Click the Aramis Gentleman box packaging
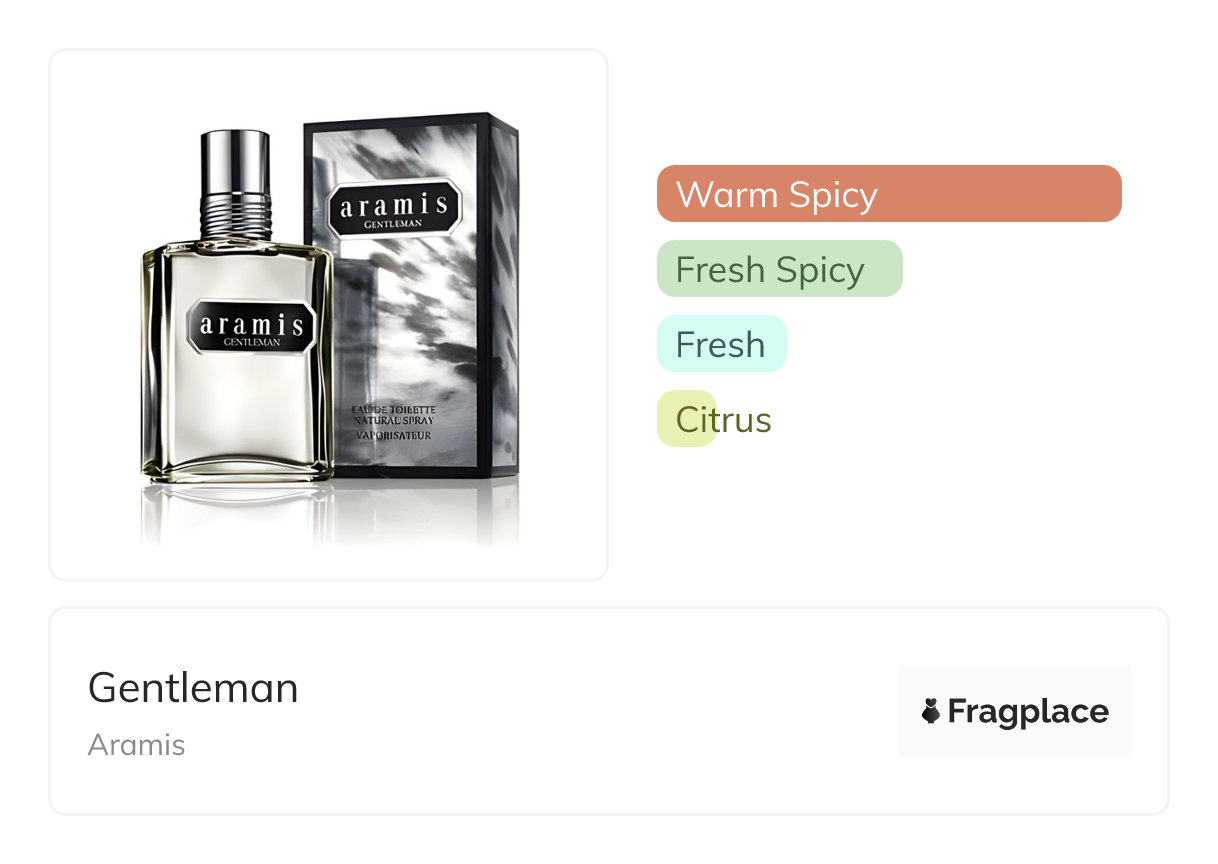 click(412, 296)
